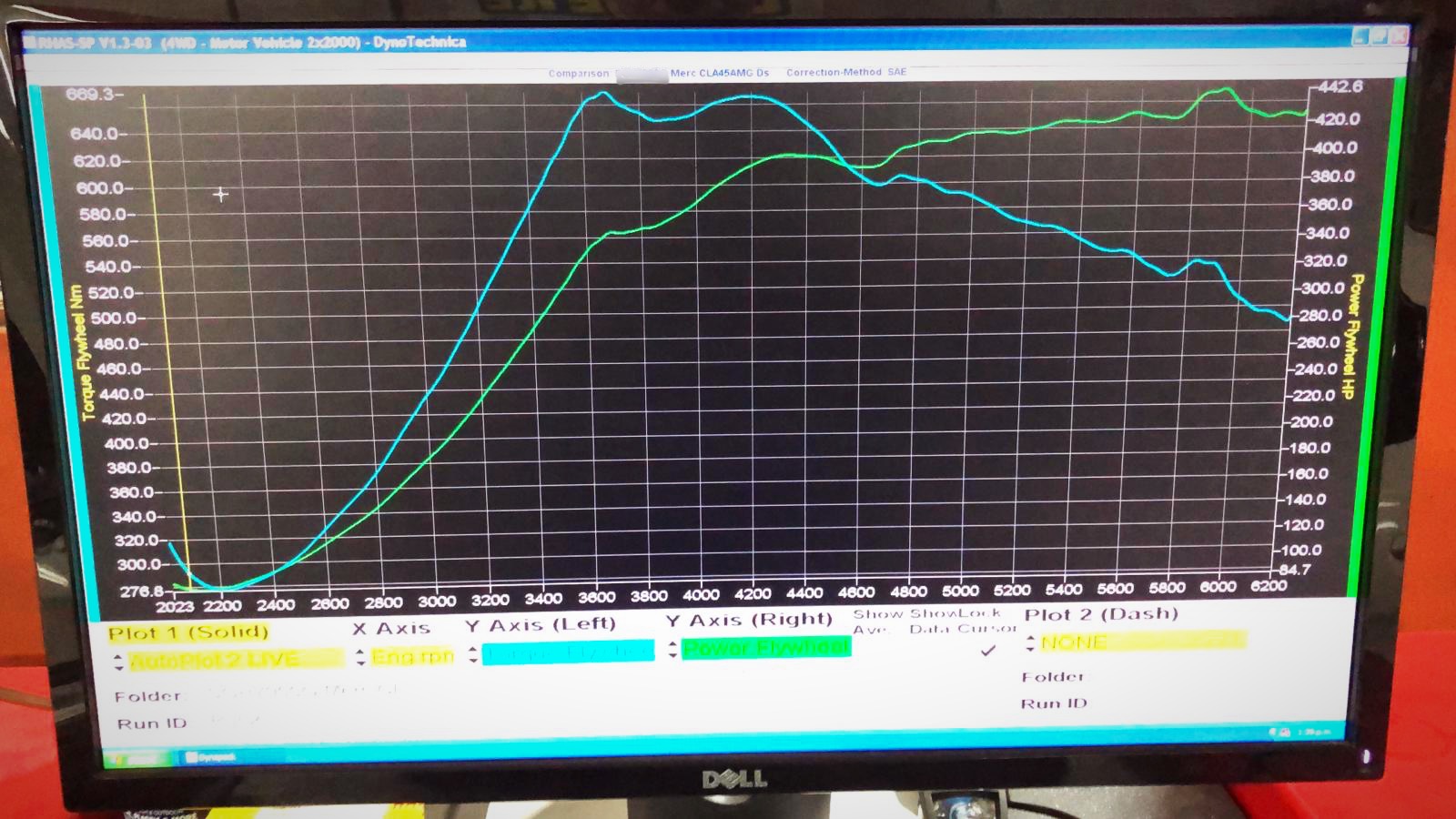Viewport: 1456px width, 819px height.
Task: Open the green Power Flywheel axis selector
Action: point(766,648)
